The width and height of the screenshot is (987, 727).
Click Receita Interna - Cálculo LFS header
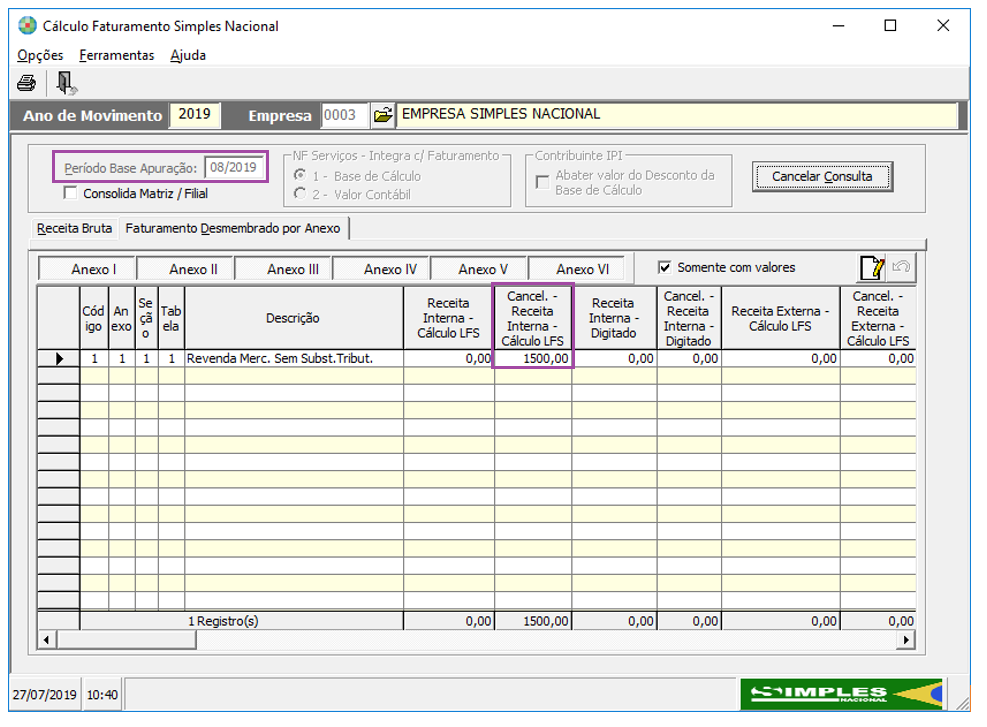448,318
